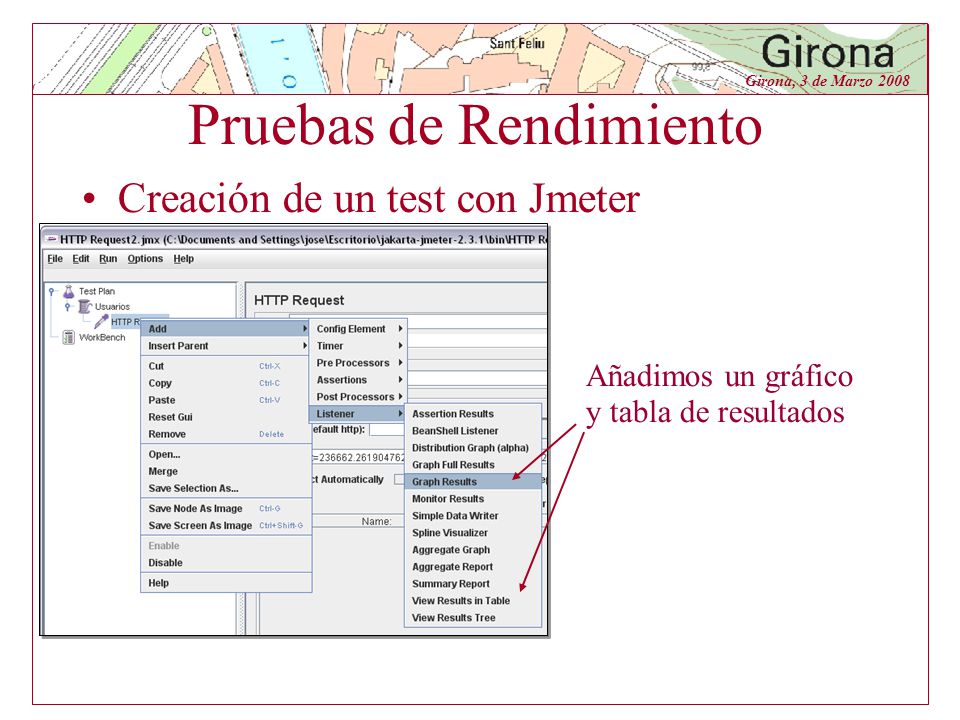Select Reset Gui in context menu
The height and width of the screenshot is (720, 960).
point(226,417)
